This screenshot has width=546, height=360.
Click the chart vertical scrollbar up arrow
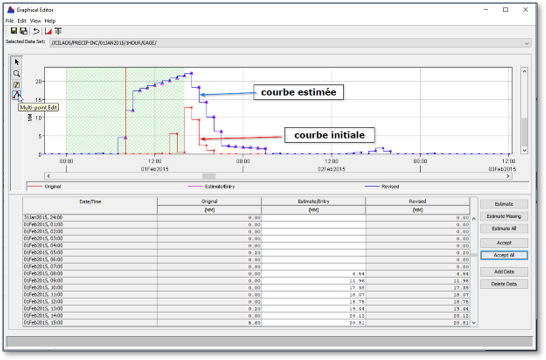(524, 71)
